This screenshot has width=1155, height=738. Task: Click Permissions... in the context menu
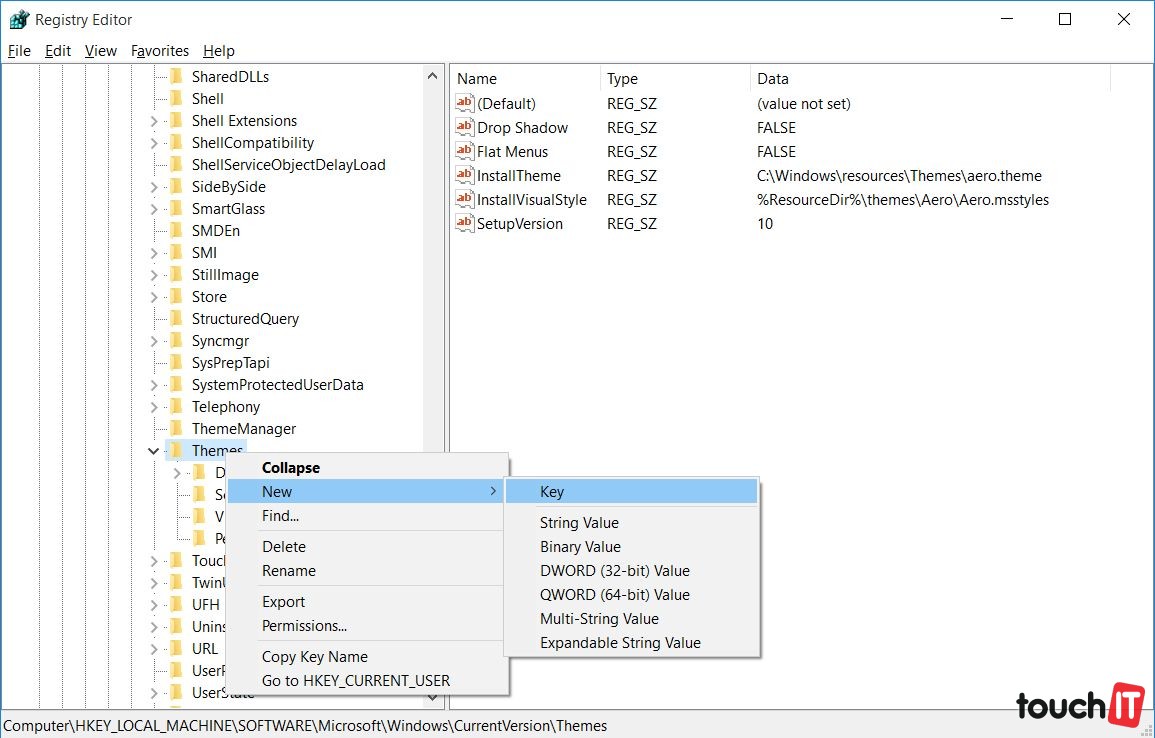304,626
